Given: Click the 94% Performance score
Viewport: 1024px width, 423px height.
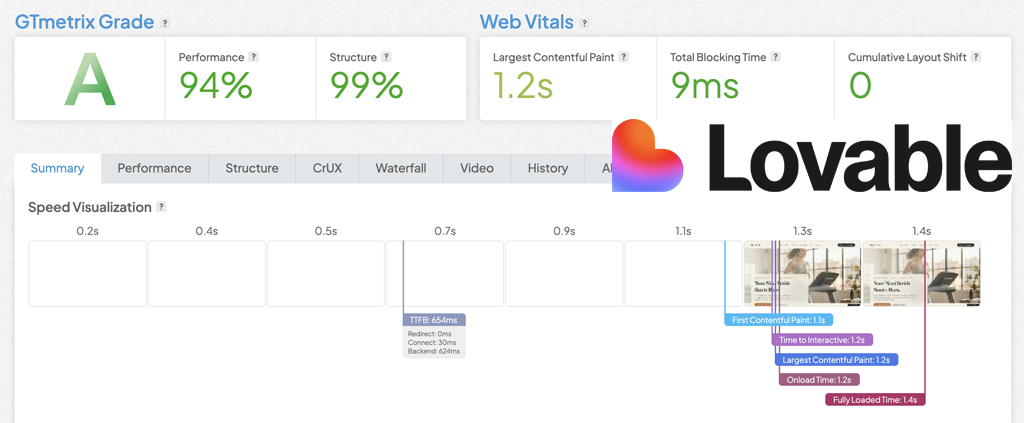Looking at the screenshot, I should pyautogui.click(x=216, y=86).
